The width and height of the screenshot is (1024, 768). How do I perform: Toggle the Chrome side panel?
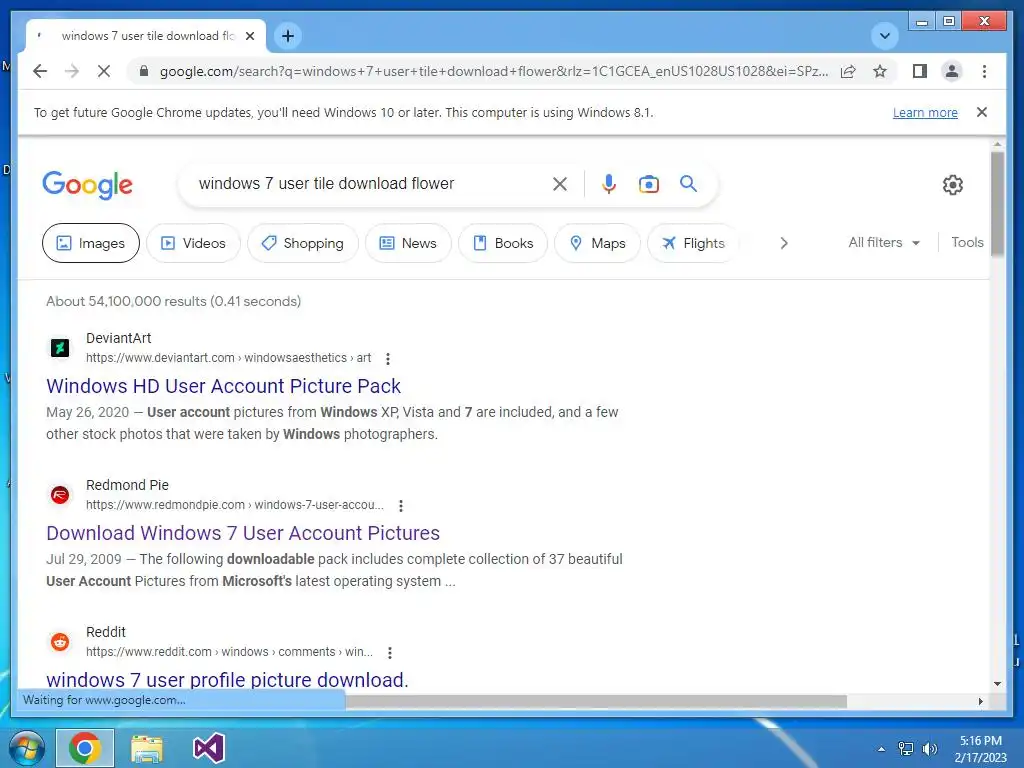click(920, 71)
